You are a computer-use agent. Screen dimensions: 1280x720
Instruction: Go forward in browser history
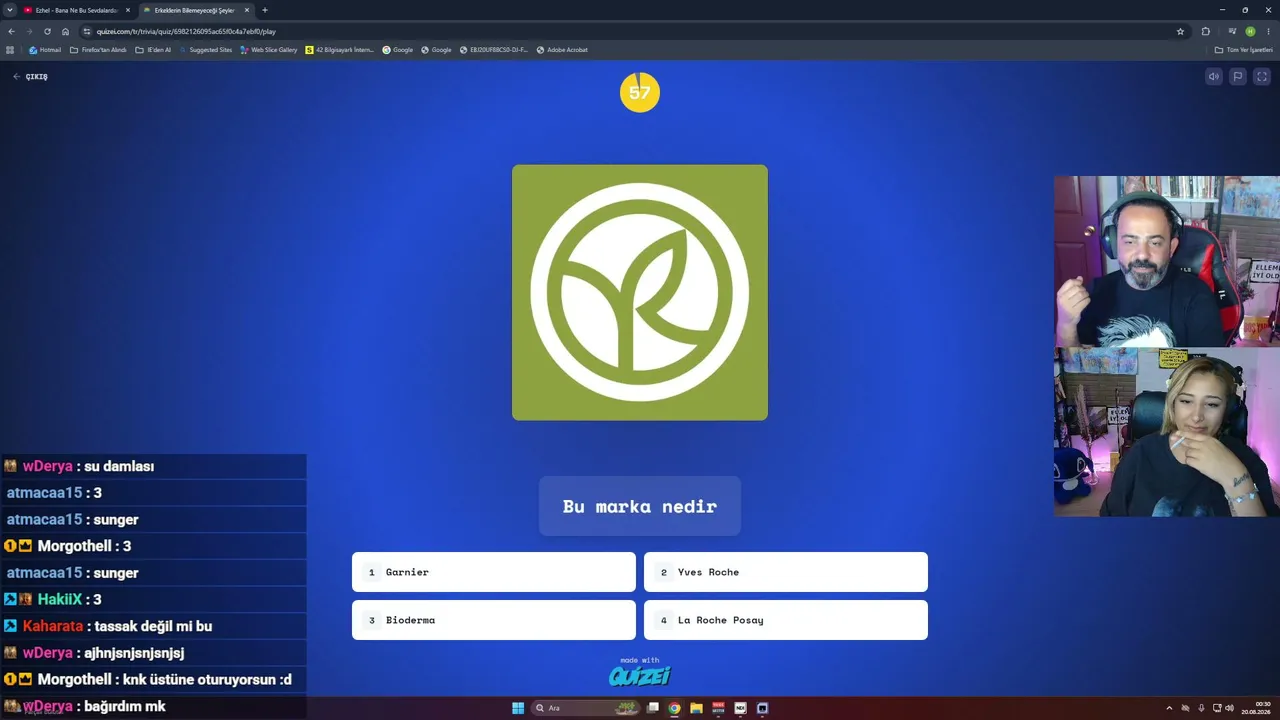pos(29,31)
